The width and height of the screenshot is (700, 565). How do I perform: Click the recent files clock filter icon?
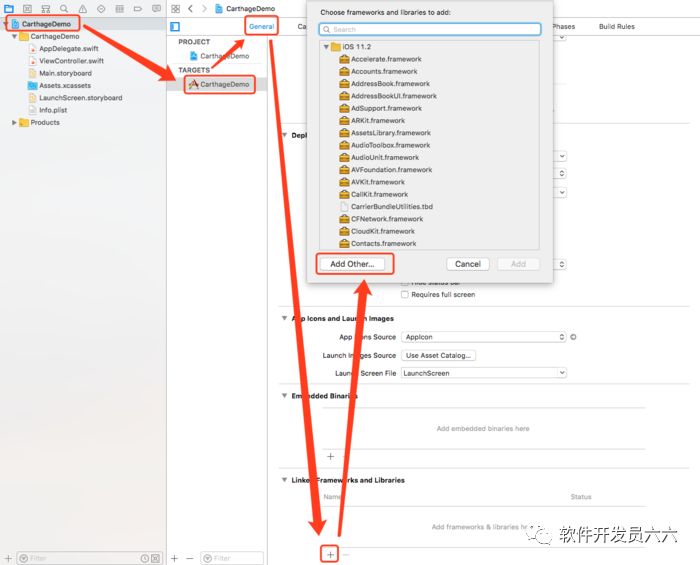point(145,558)
